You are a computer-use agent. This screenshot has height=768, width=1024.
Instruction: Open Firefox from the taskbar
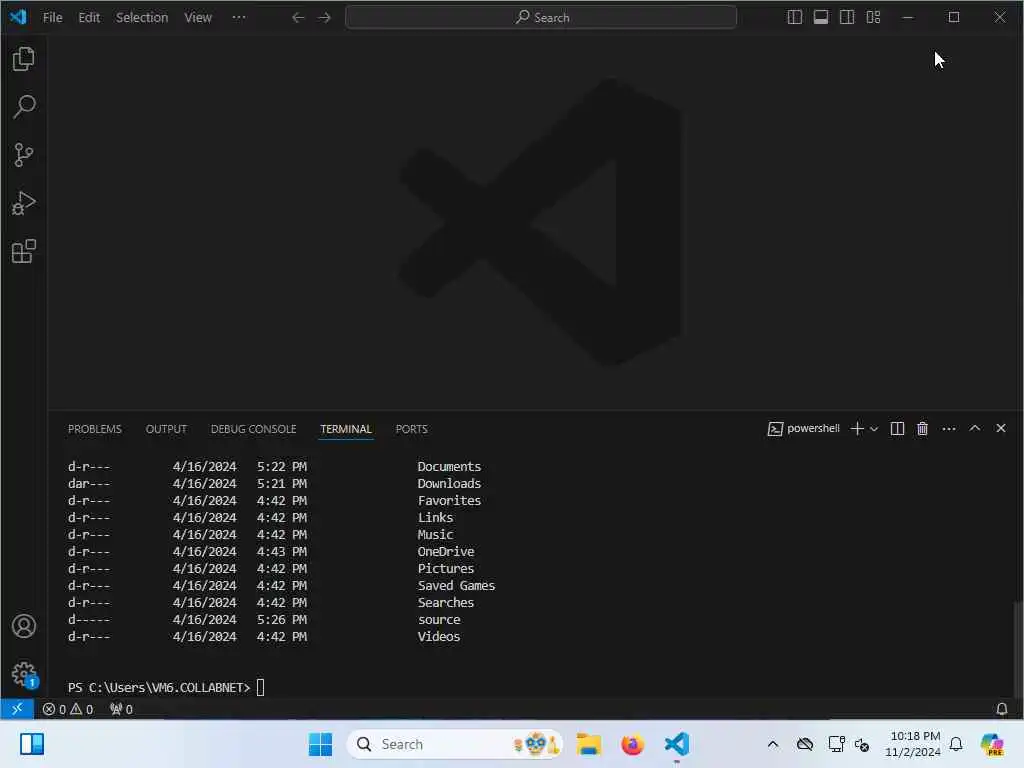632,744
